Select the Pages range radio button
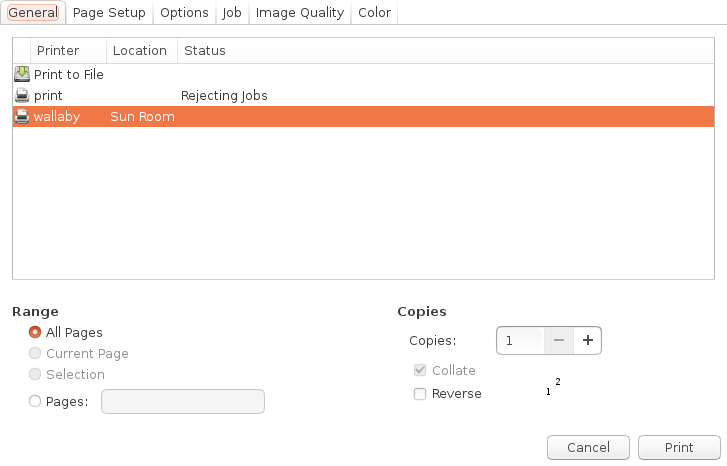727x466 pixels. point(35,401)
